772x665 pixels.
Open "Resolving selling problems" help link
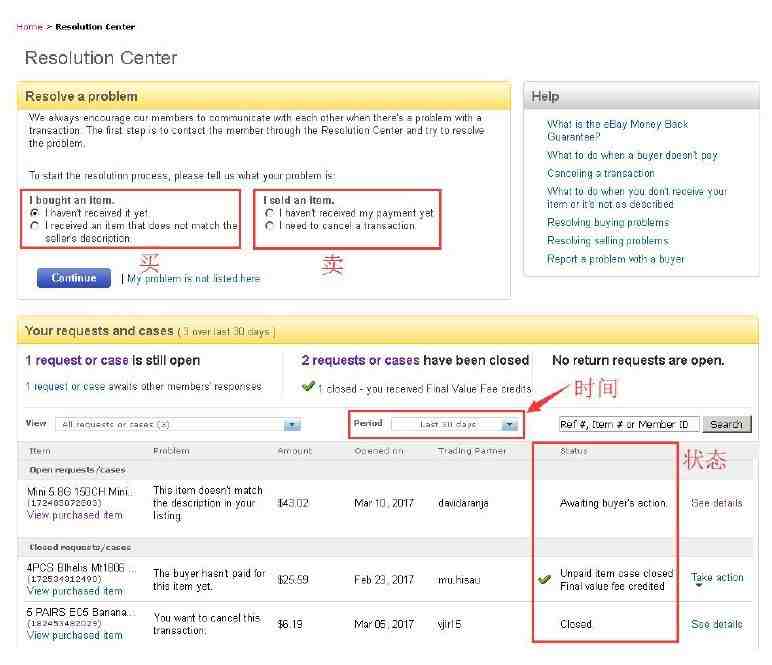click(x=608, y=241)
